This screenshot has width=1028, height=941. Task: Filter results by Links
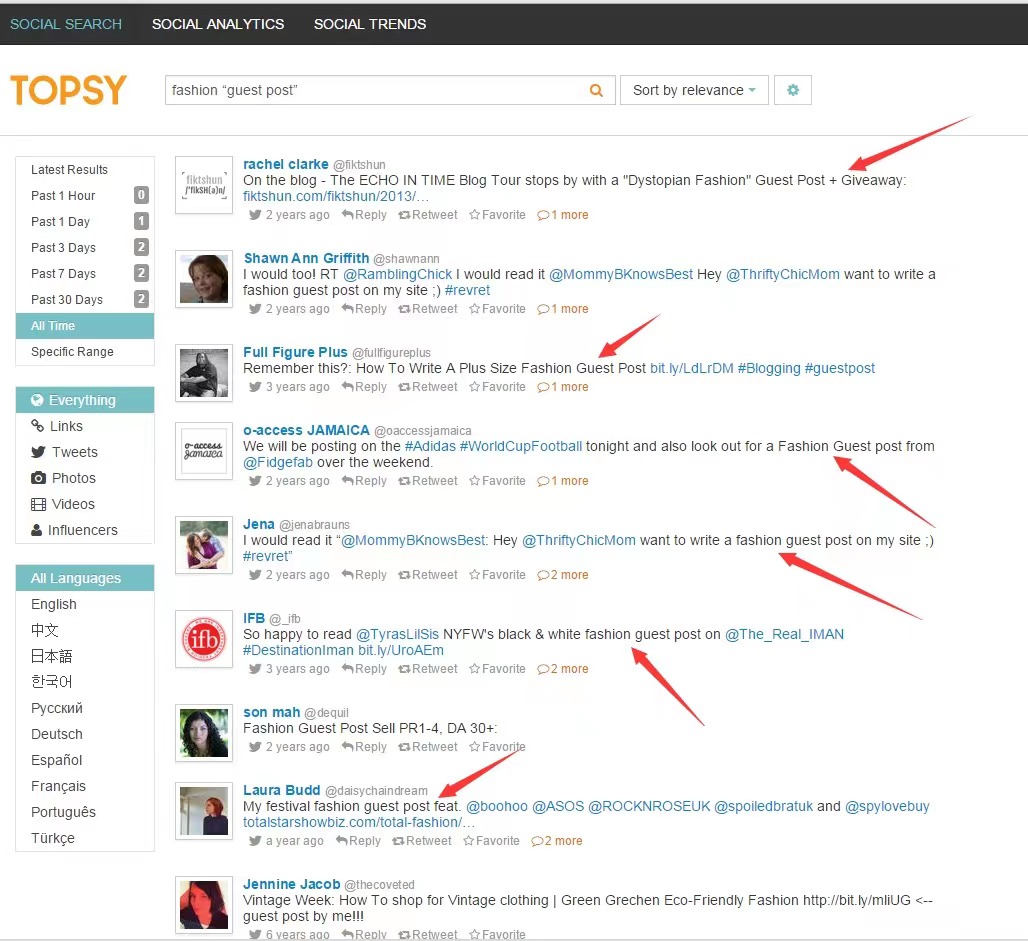(x=85, y=426)
